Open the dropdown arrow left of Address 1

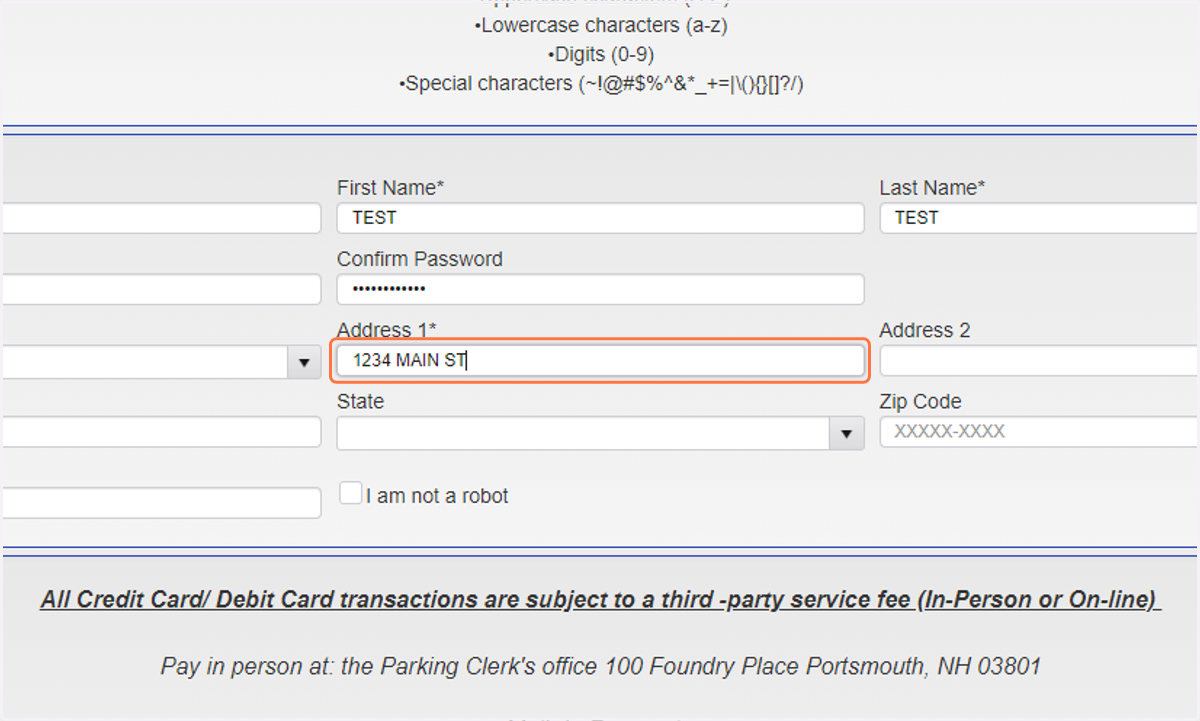click(304, 363)
